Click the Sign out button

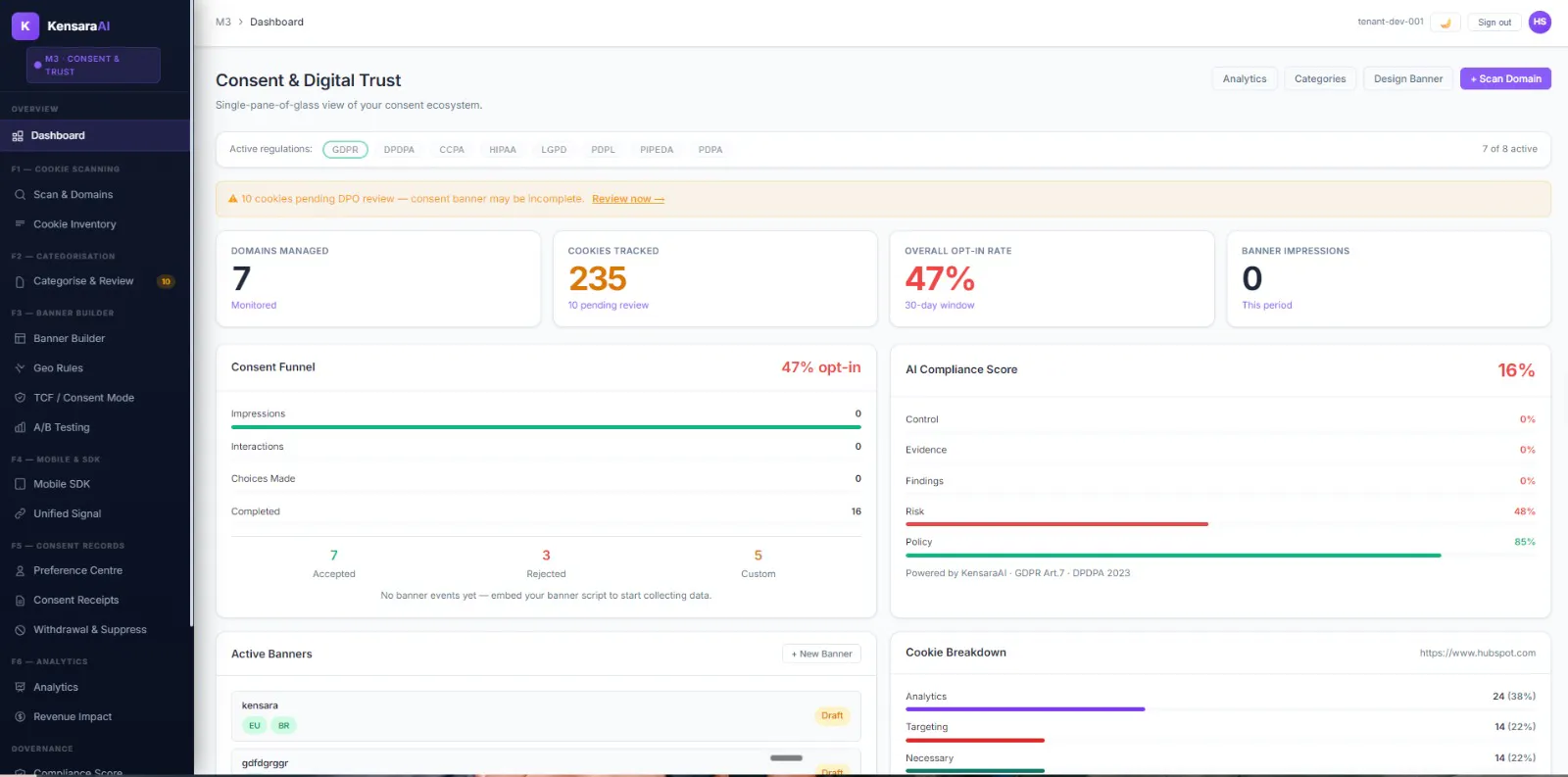[x=1494, y=23]
